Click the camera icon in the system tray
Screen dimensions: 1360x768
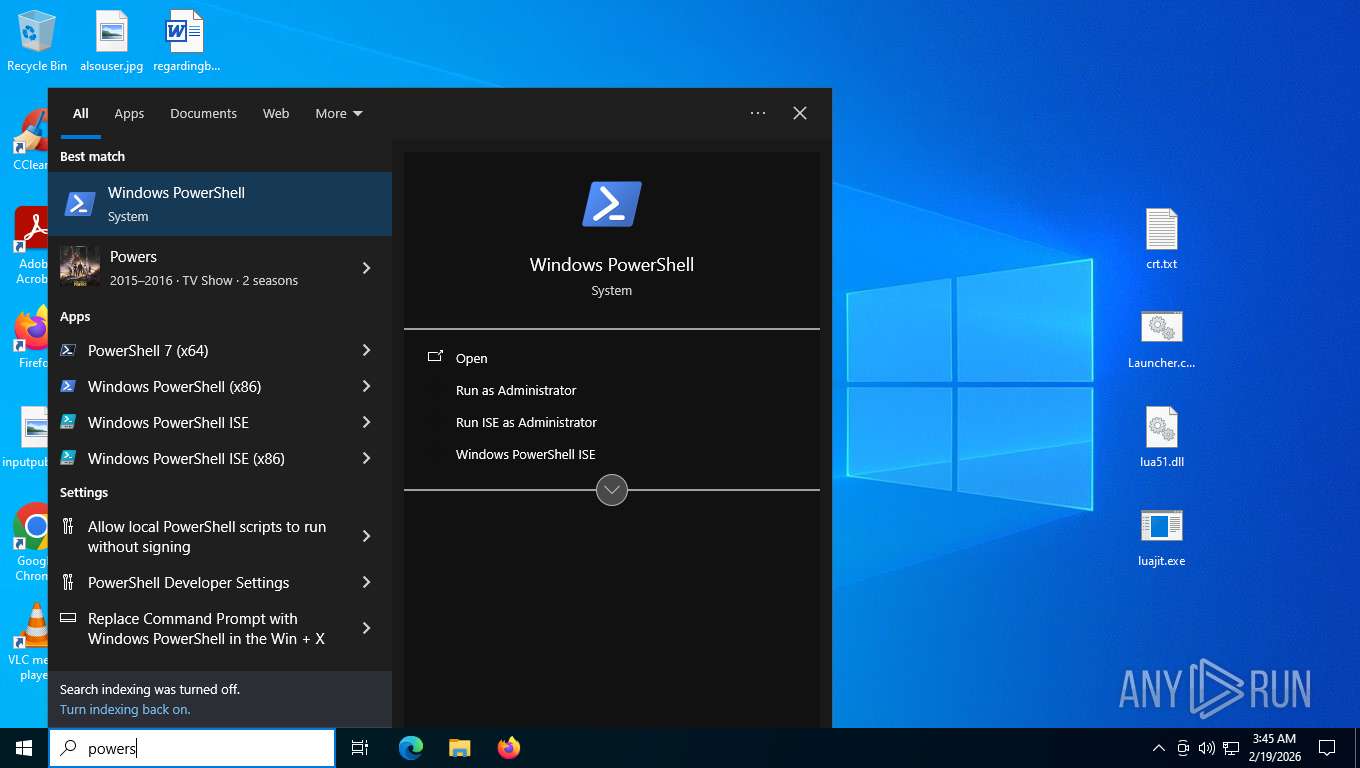[1183, 748]
